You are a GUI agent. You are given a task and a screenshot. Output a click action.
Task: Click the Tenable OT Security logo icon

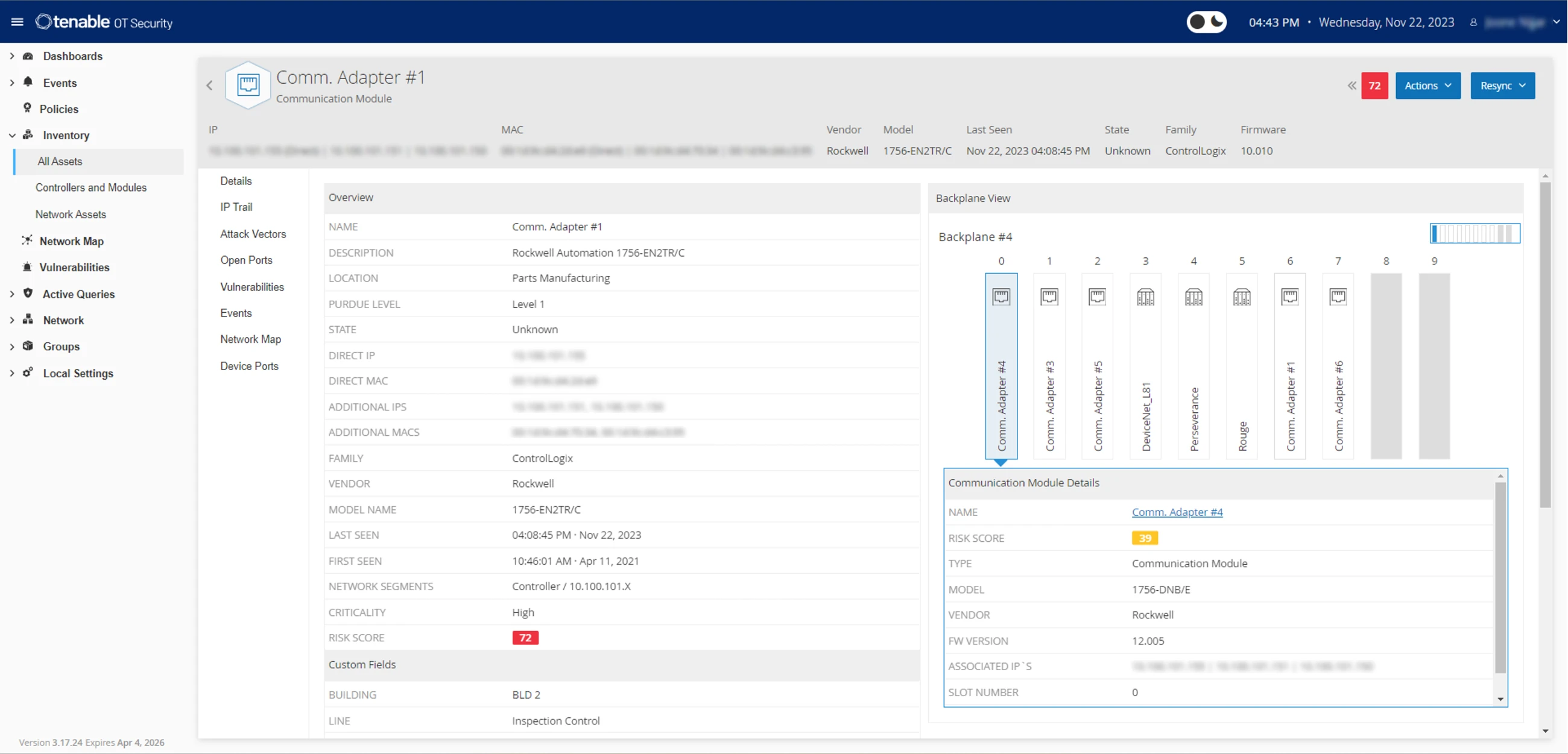tap(44, 22)
